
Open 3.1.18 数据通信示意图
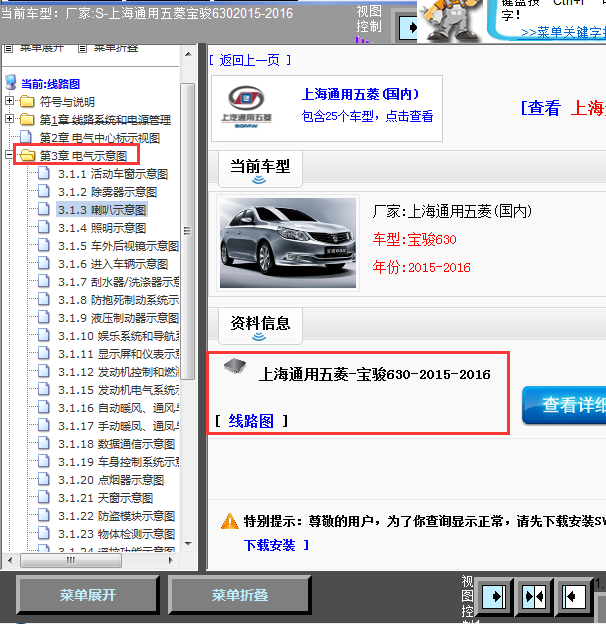coord(117,444)
